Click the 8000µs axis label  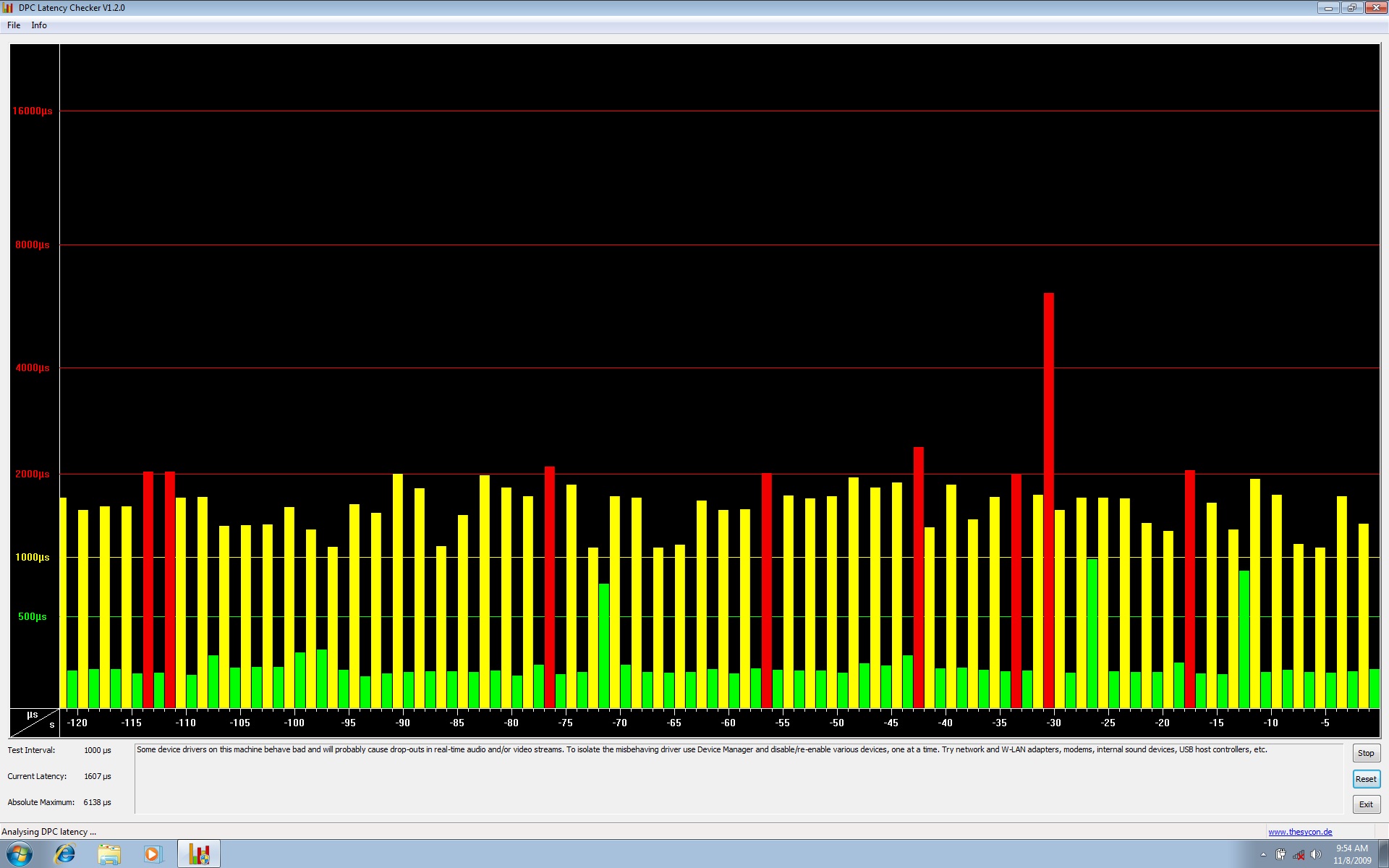coord(33,244)
